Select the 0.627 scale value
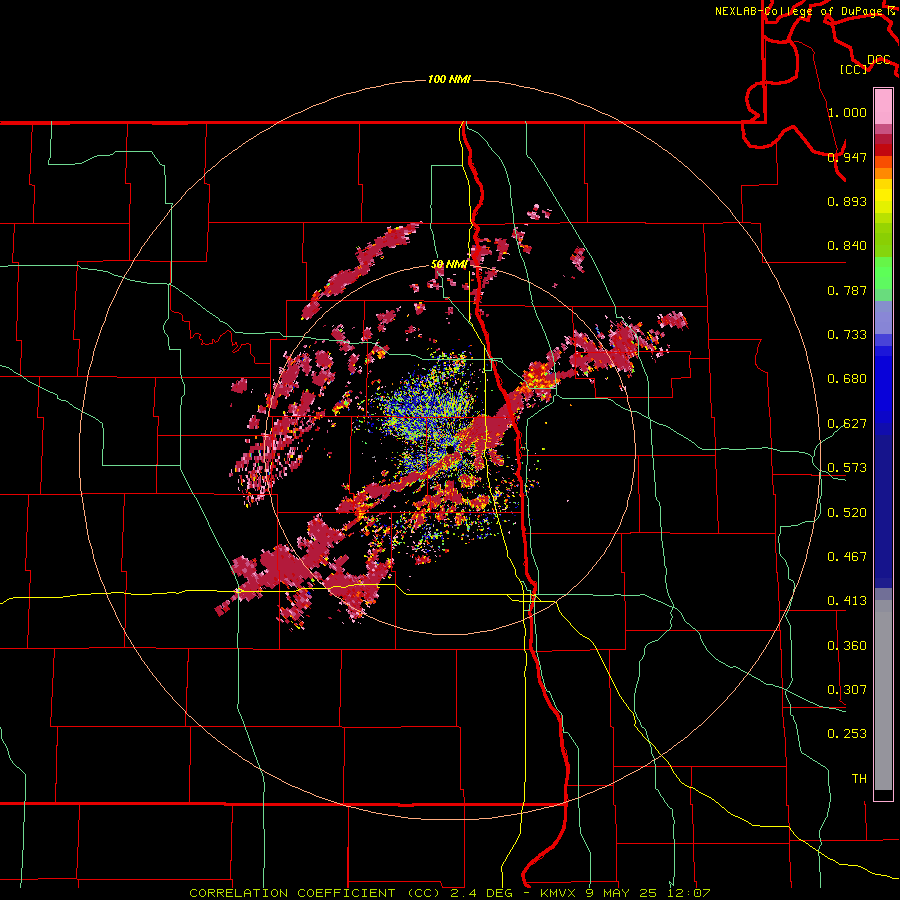Viewport: 900px width, 900px height. pyautogui.click(x=847, y=424)
